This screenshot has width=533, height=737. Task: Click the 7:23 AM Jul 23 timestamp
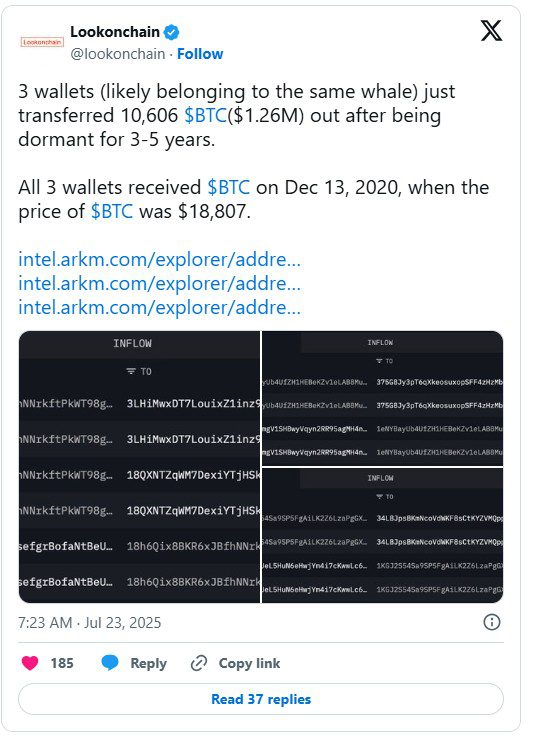pos(89,623)
